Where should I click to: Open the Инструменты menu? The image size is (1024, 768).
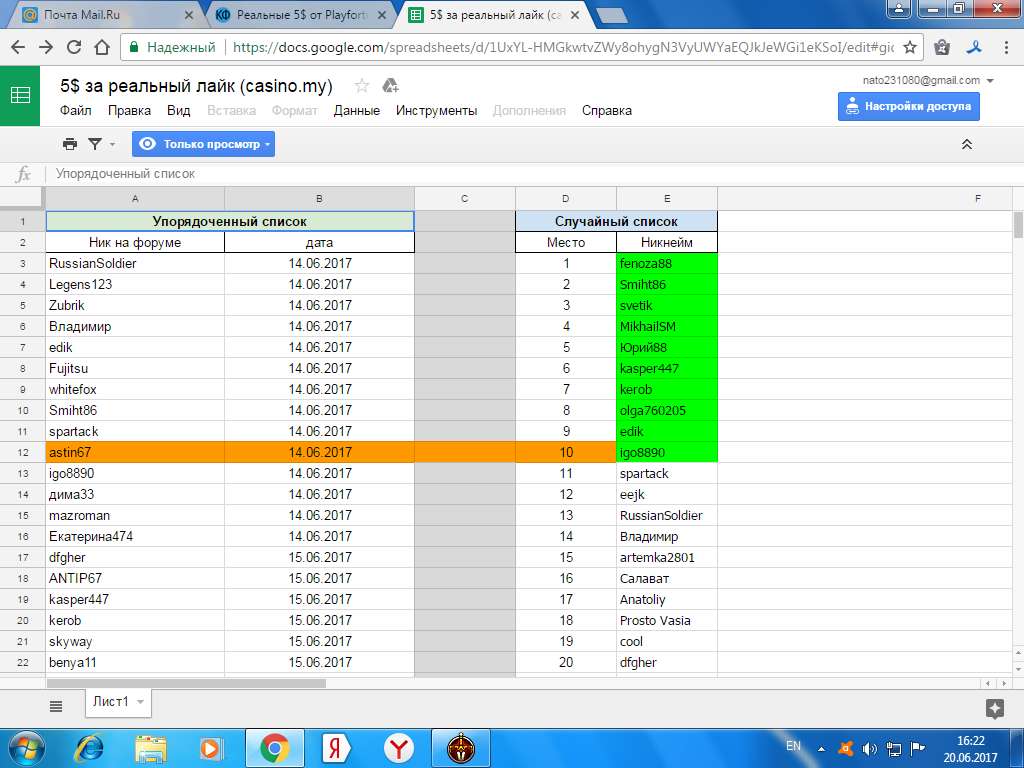[436, 111]
